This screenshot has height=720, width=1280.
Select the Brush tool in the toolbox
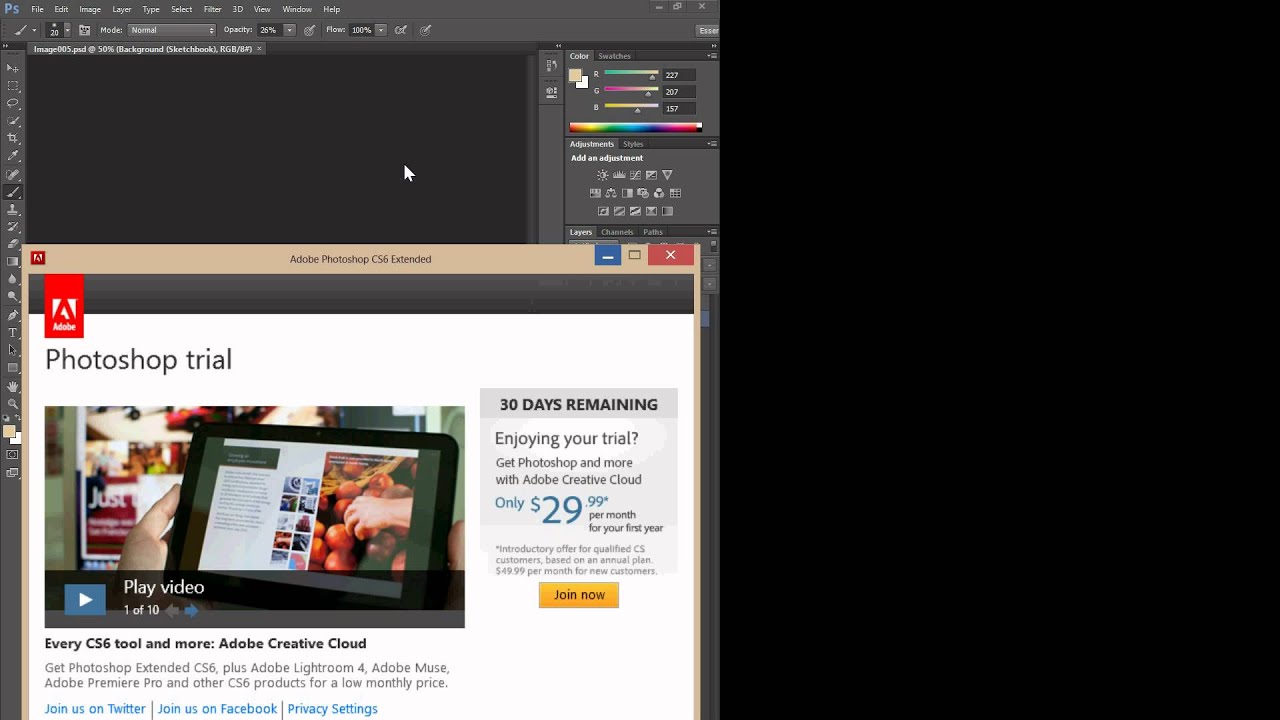[x=13, y=192]
